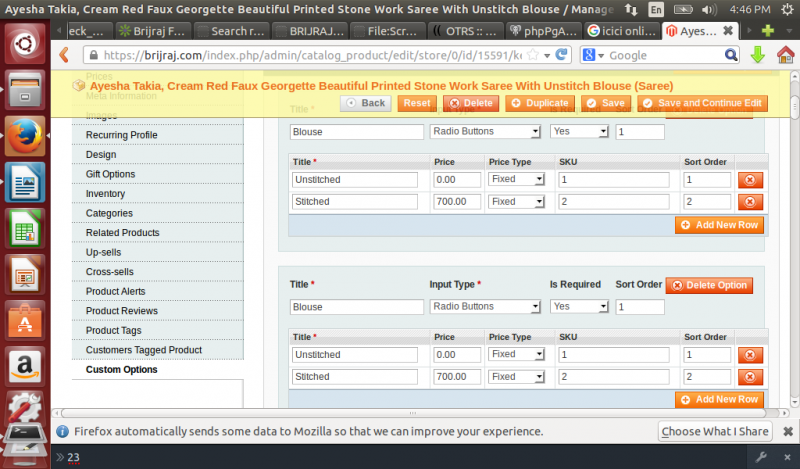Image resolution: width=800 pixels, height=469 pixels.
Task: Switch to icici onli... browser tab
Action: click(x=622, y=31)
